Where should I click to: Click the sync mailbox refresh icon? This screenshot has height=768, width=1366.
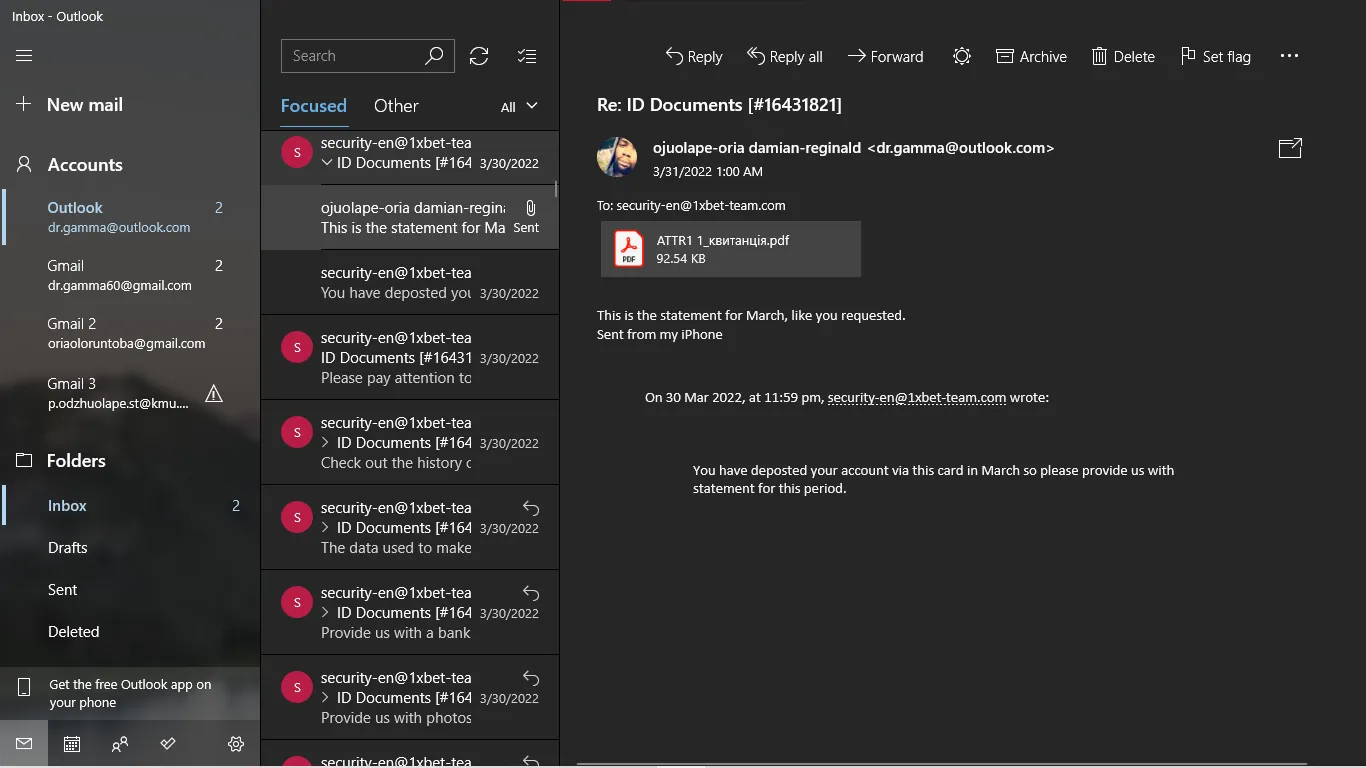click(x=479, y=56)
